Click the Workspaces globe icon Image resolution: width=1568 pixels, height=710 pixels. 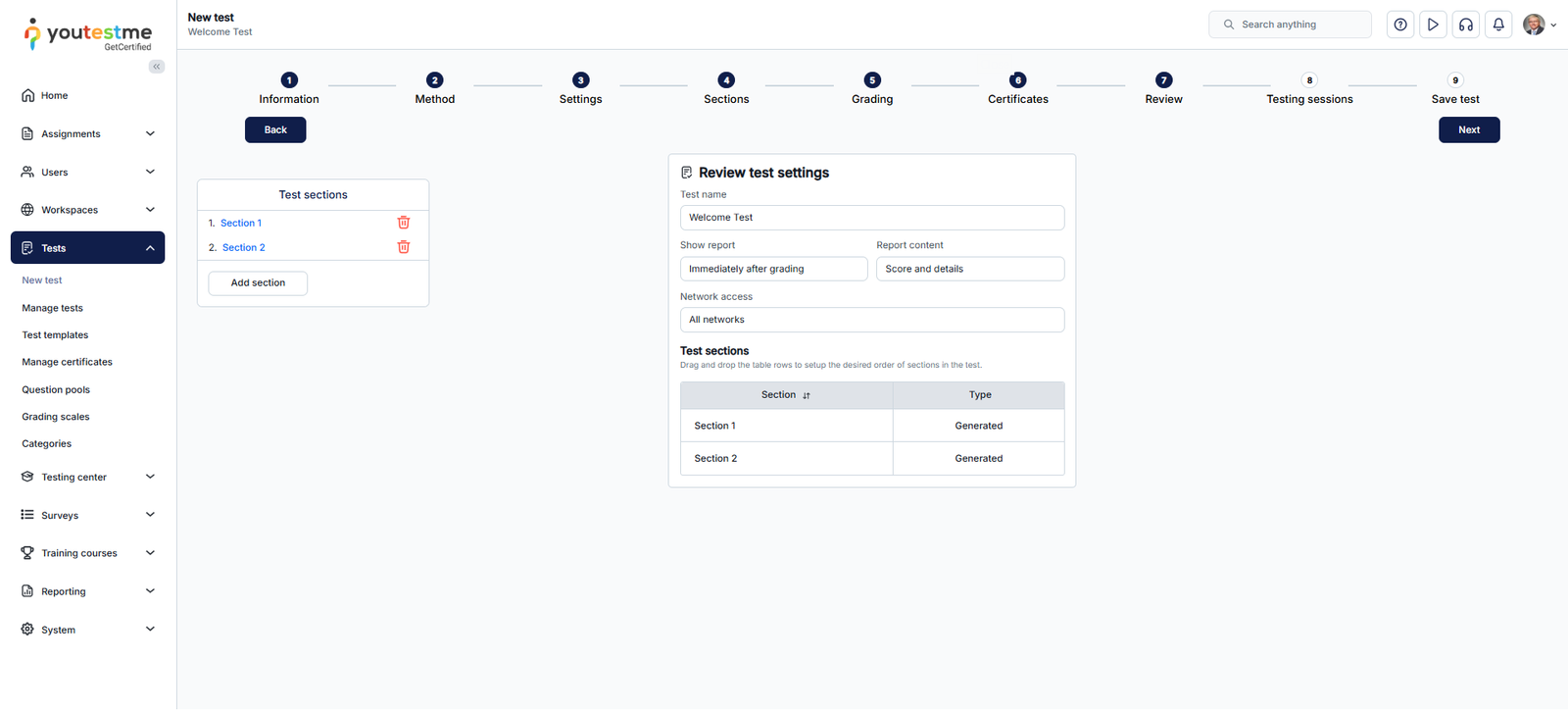click(x=27, y=210)
